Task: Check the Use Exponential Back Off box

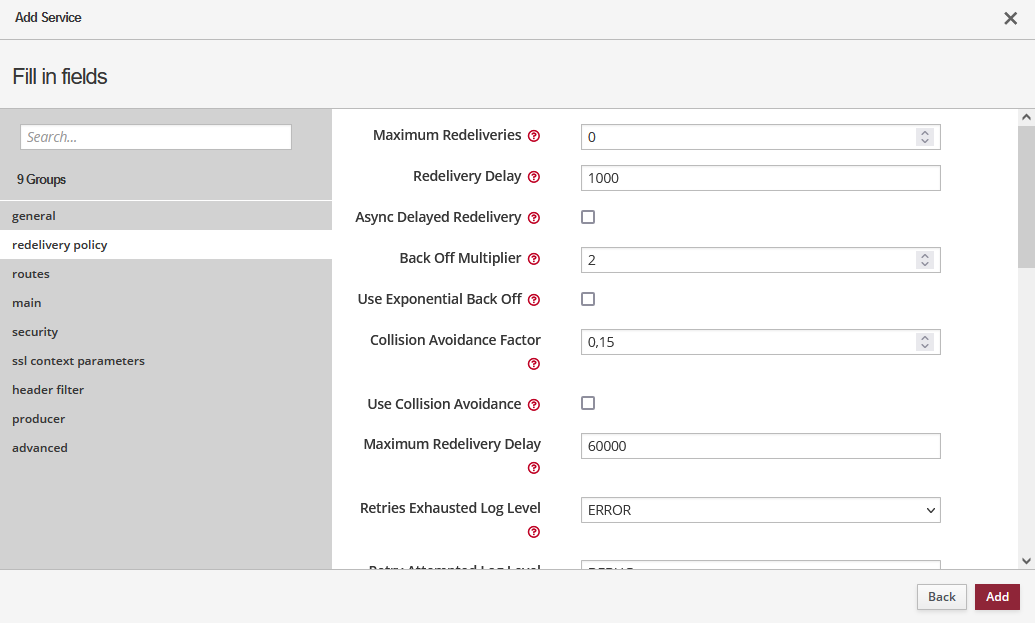Action: pyautogui.click(x=588, y=299)
